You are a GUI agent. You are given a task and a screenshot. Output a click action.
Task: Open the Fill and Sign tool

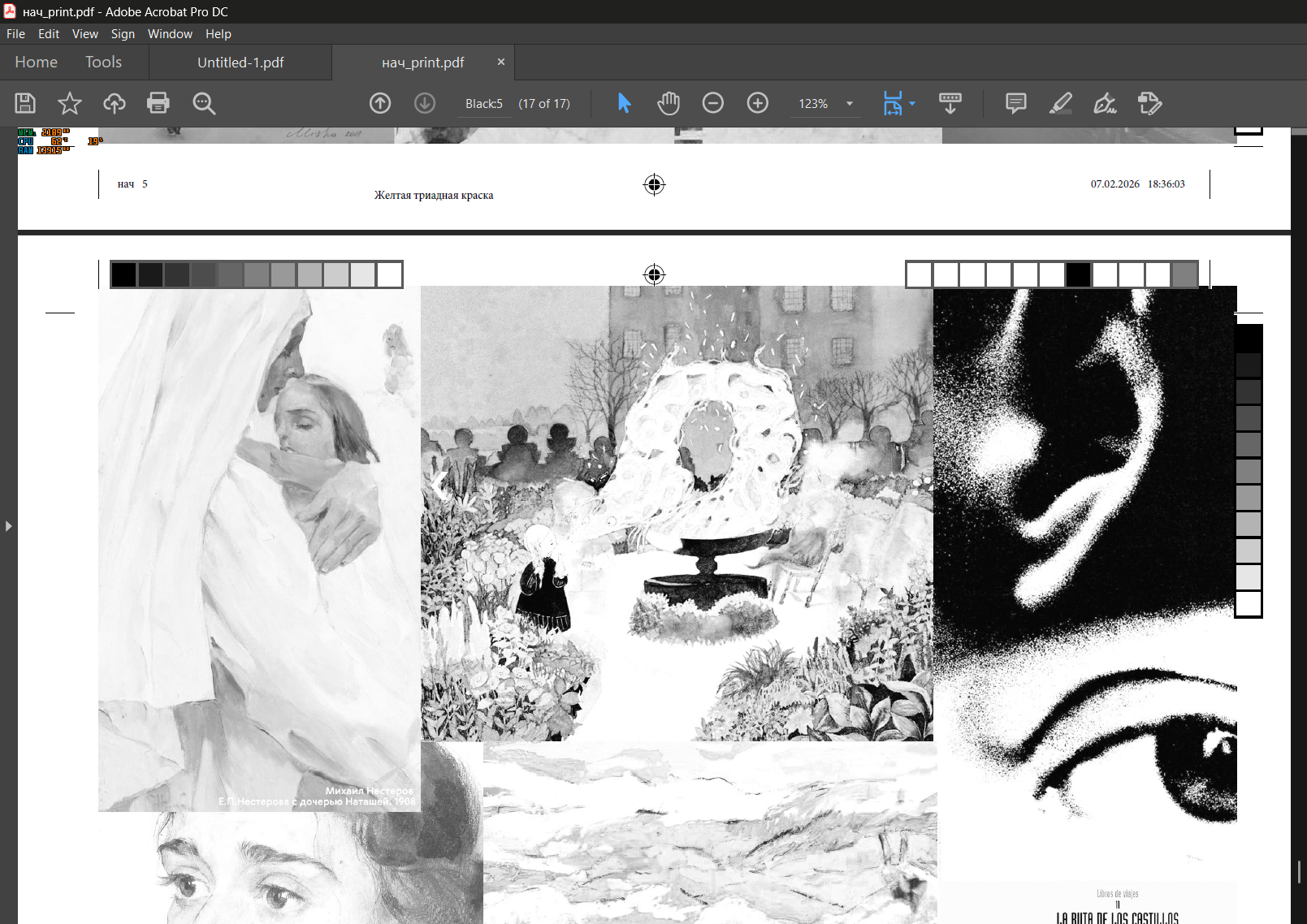tap(1105, 103)
